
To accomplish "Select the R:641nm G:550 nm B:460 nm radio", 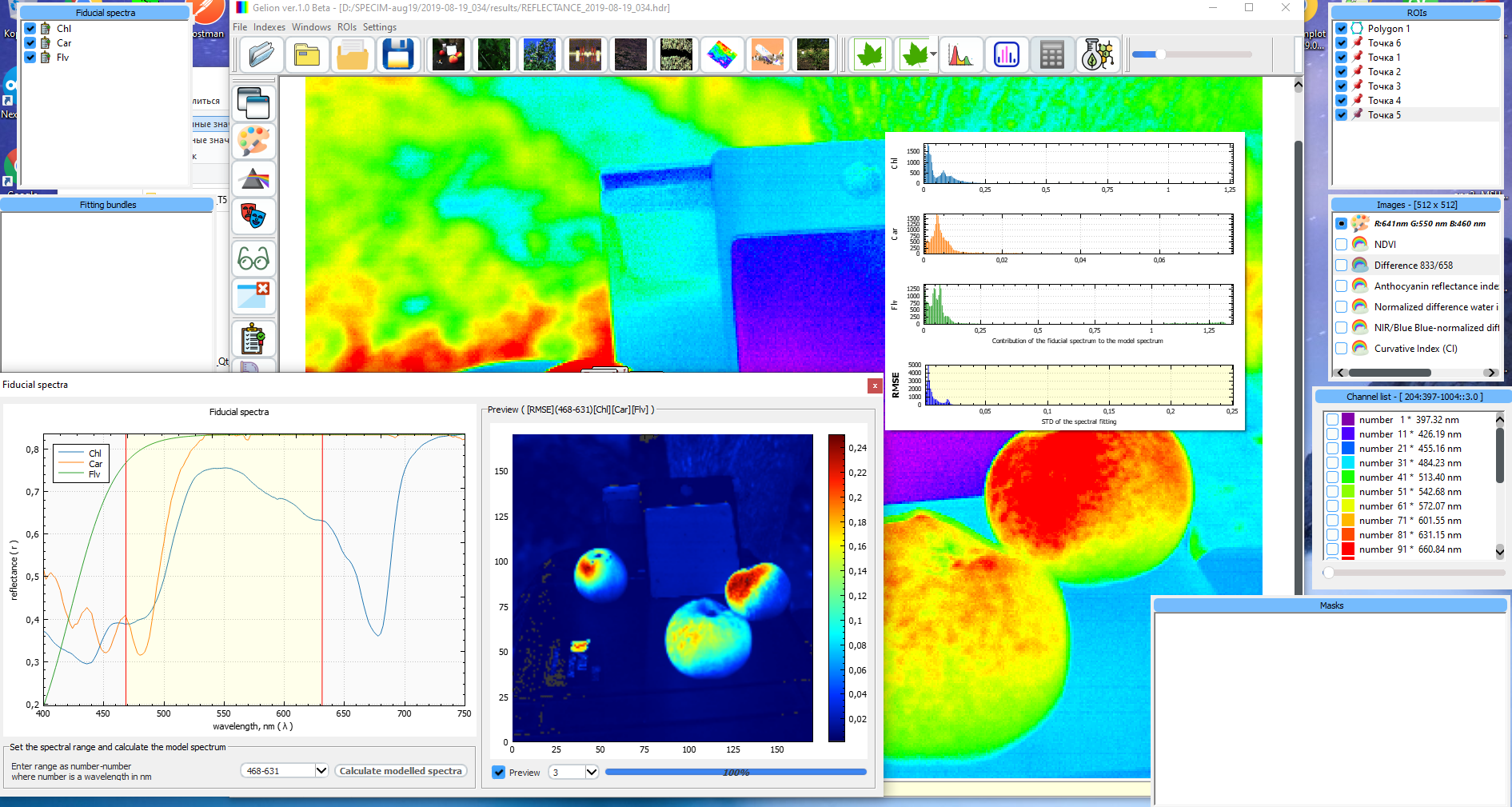I will pyautogui.click(x=1342, y=224).
